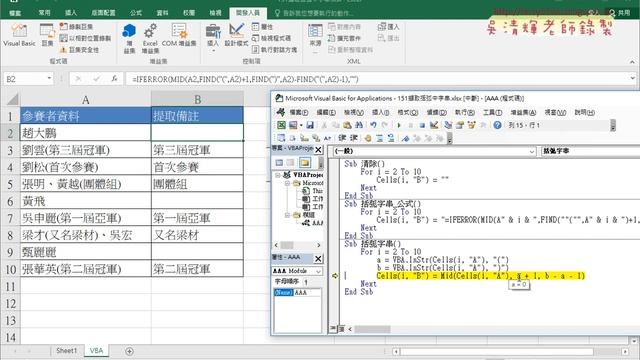This screenshot has width=640, height=360.
Task: Click the Object Browser icon in the VBA toolbar
Action: click(471, 125)
